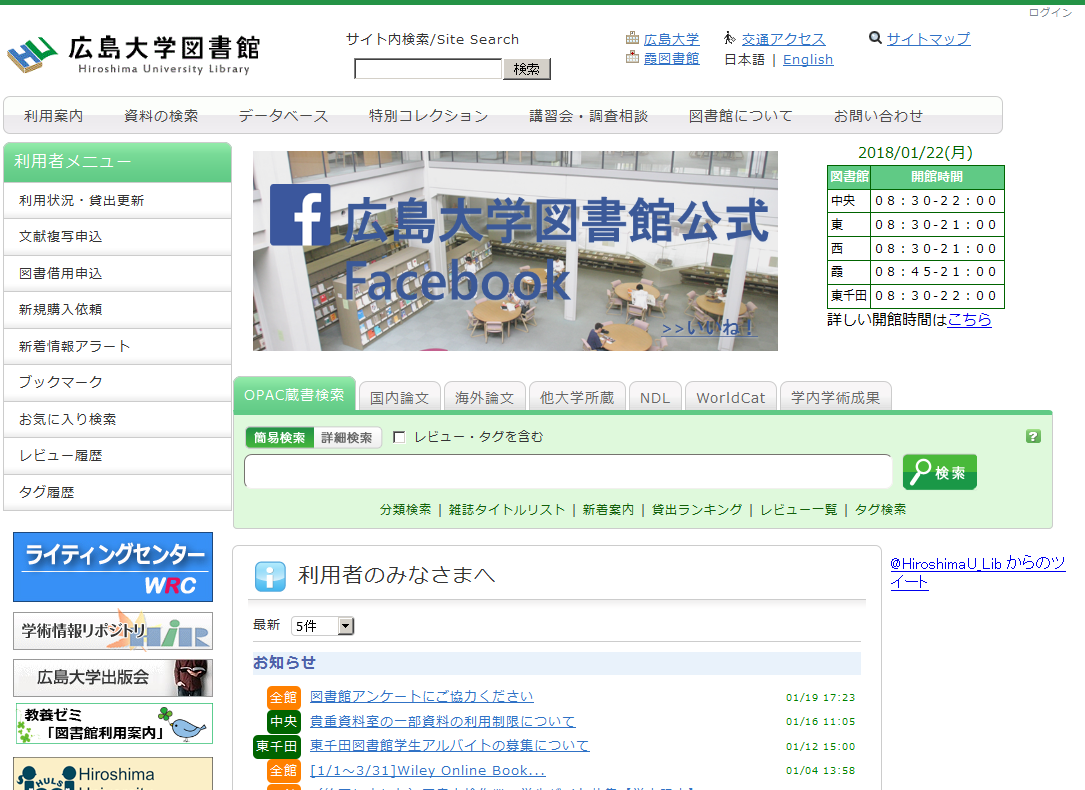Open the 貴重資料室の一部資料の利用制限について notice

[x=442, y=722]
